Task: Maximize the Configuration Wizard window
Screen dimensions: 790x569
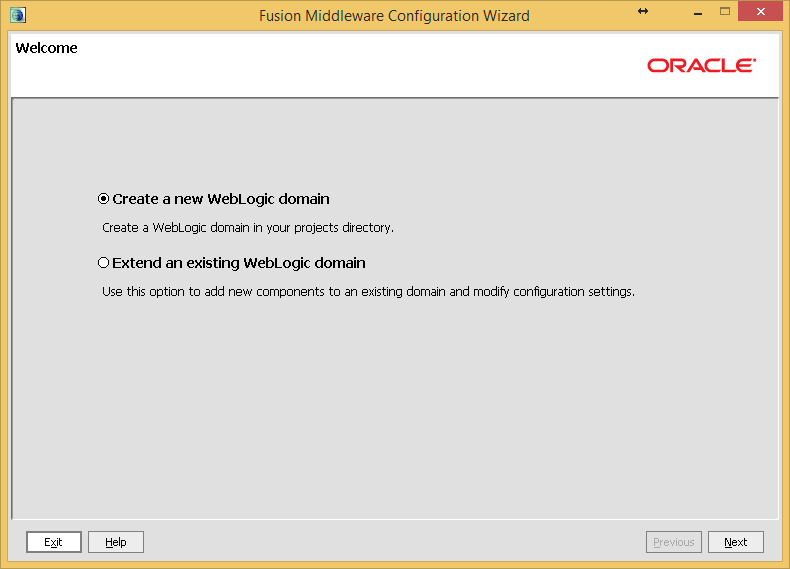Action: (x=725, y=11)
